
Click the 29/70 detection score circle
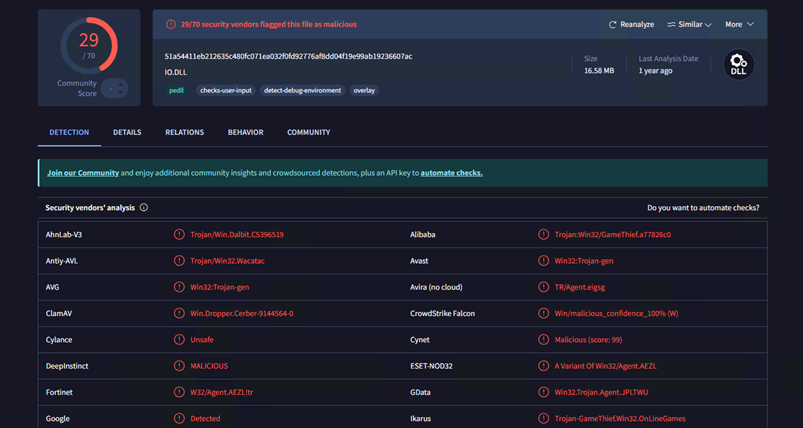[89, 46]
